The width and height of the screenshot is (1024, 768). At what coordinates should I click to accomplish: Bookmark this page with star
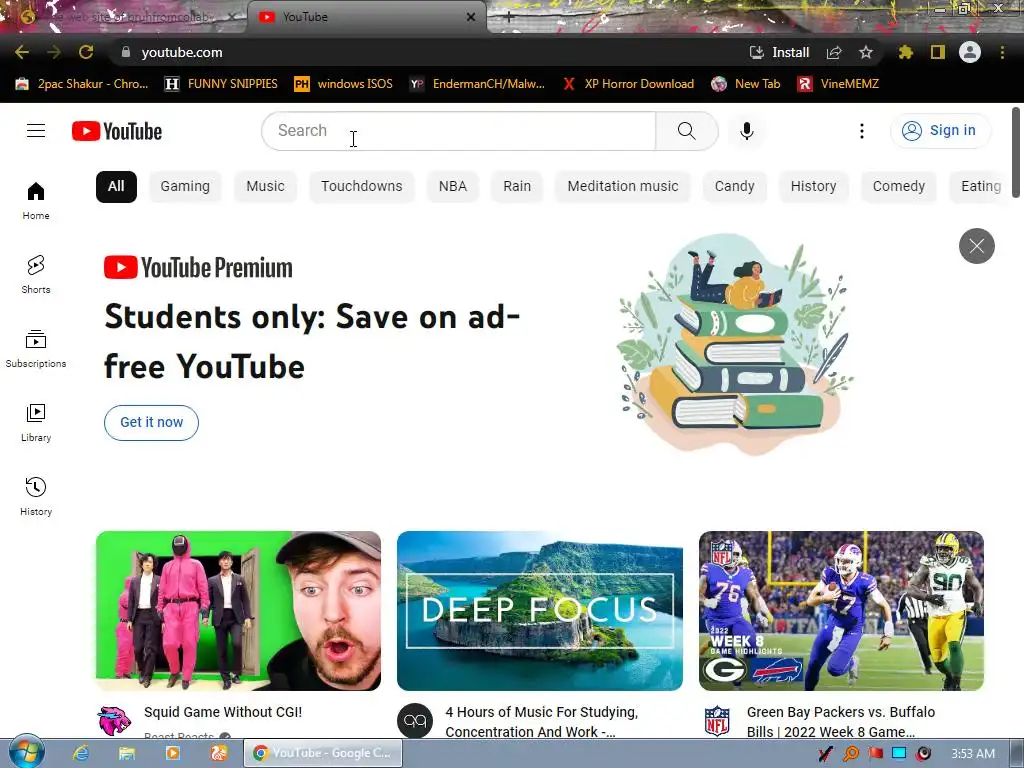865,52
